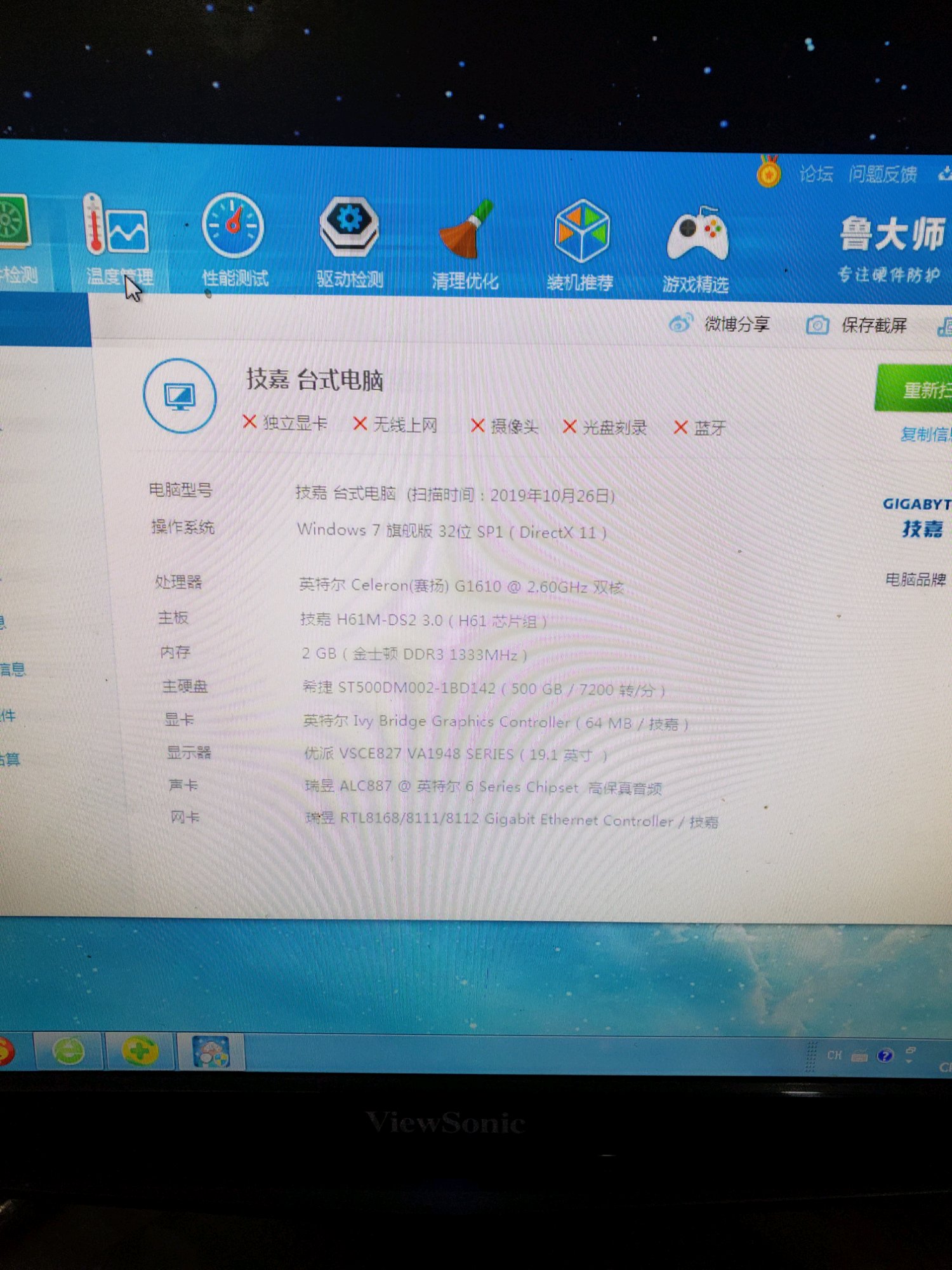
Task: Click the 优派 VA1948 monitor text
Action: (x=456, y=754)
